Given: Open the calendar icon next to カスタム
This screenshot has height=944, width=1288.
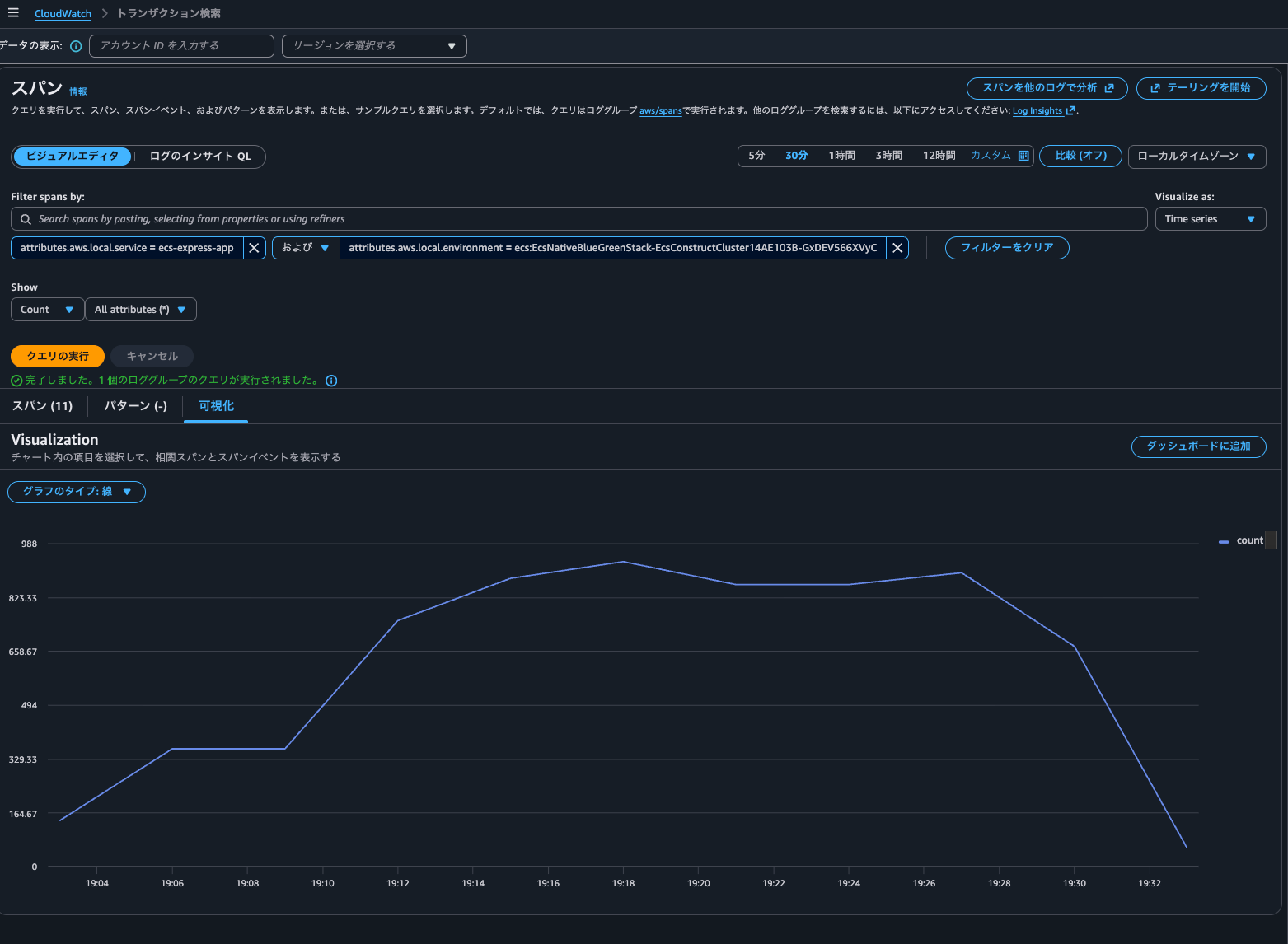Looking at the screenshot, I should (x=1023, y=155).
